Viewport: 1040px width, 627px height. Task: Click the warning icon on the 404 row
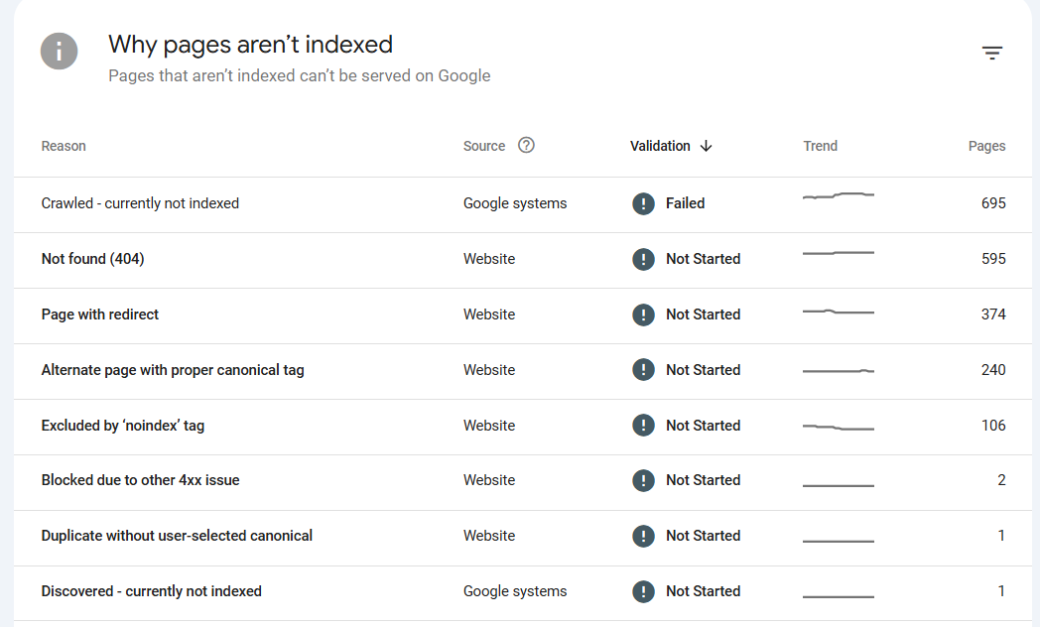644,258
